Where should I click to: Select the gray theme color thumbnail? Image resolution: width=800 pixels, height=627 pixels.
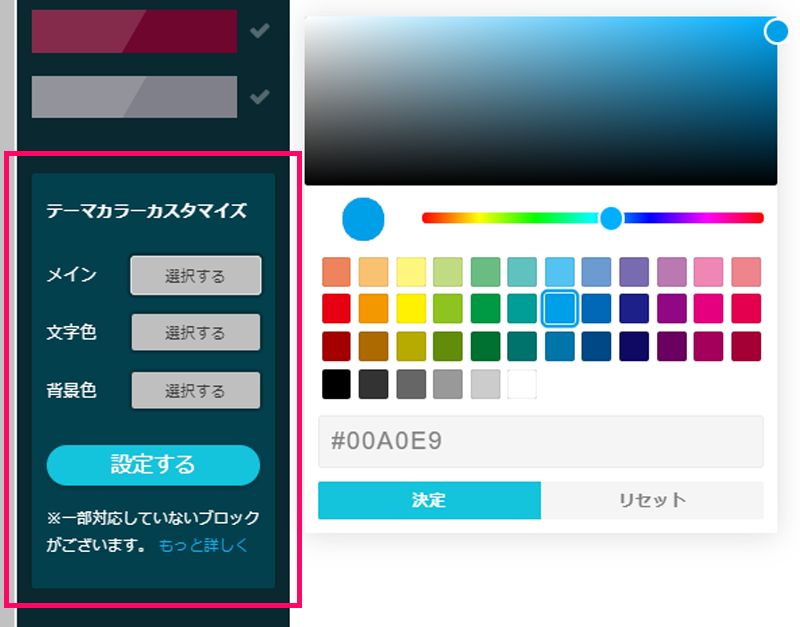pos(134,97)
